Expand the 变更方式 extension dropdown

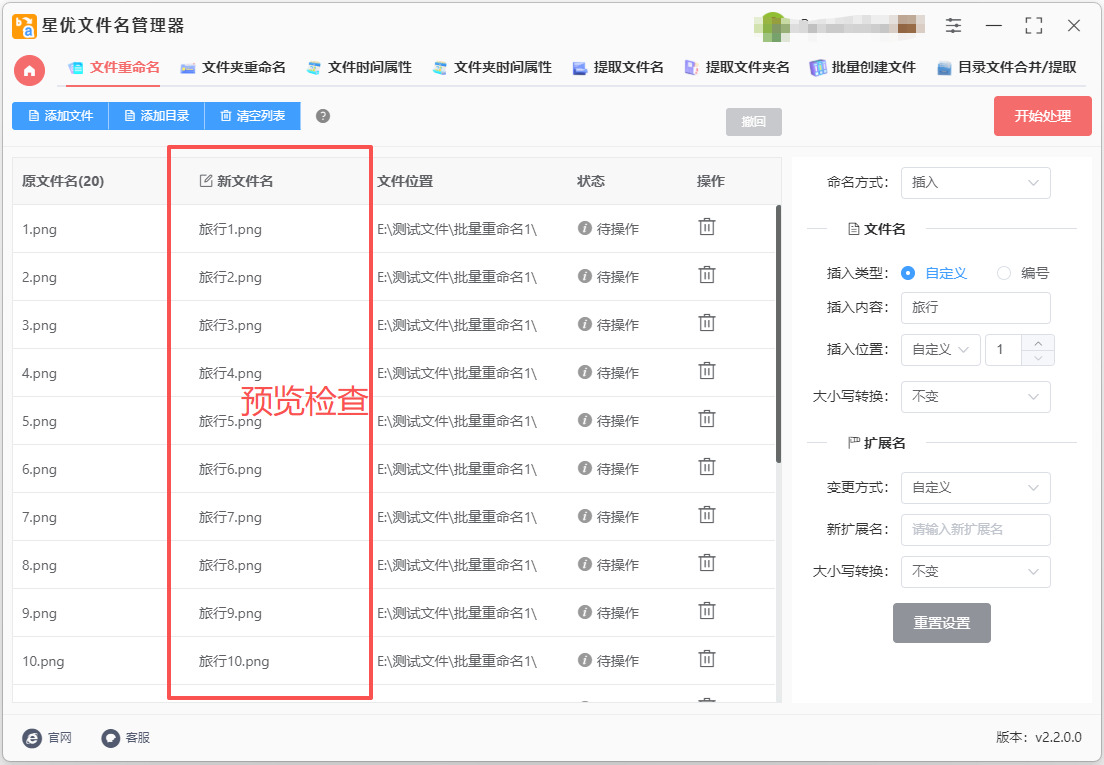975,488
